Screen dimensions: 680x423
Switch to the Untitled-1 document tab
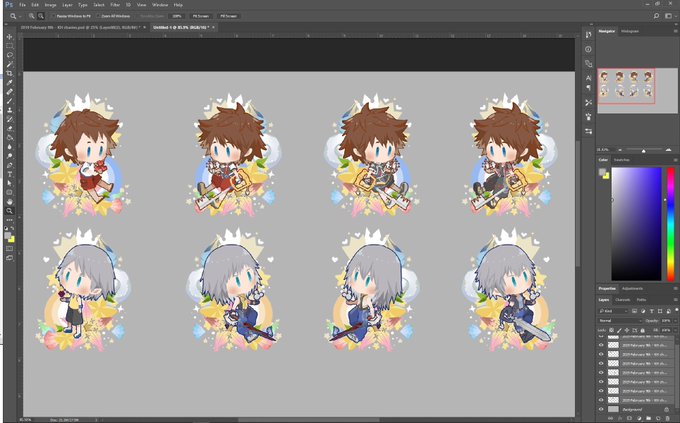tap(181, 27)
